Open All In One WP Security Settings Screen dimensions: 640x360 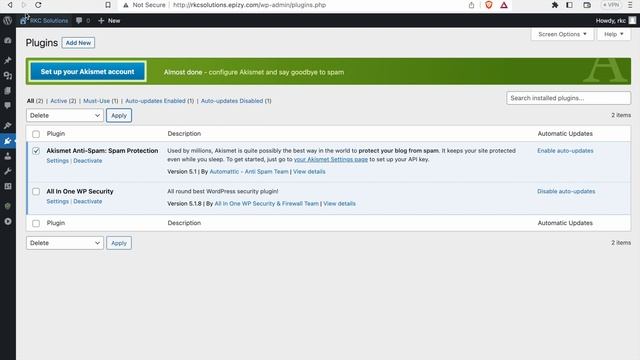click(x=58, y=202)
